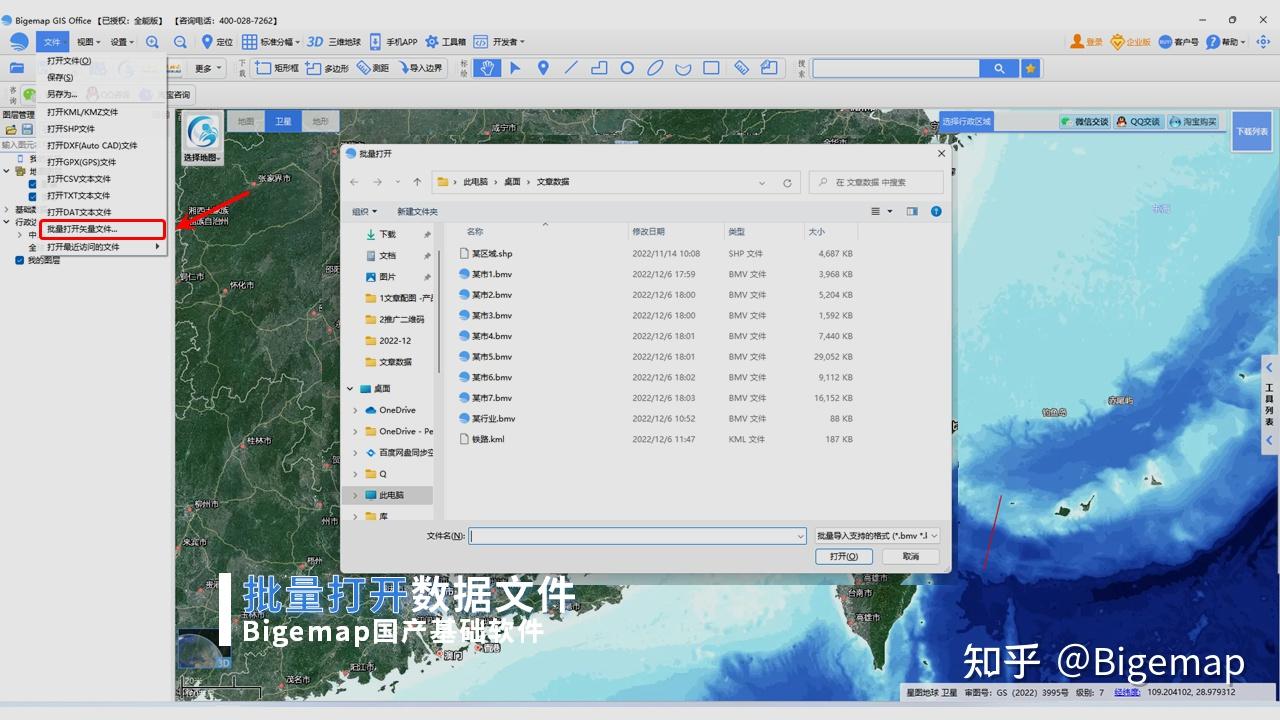
Task: Open the 视图 menu
Action: click(87, 42)
